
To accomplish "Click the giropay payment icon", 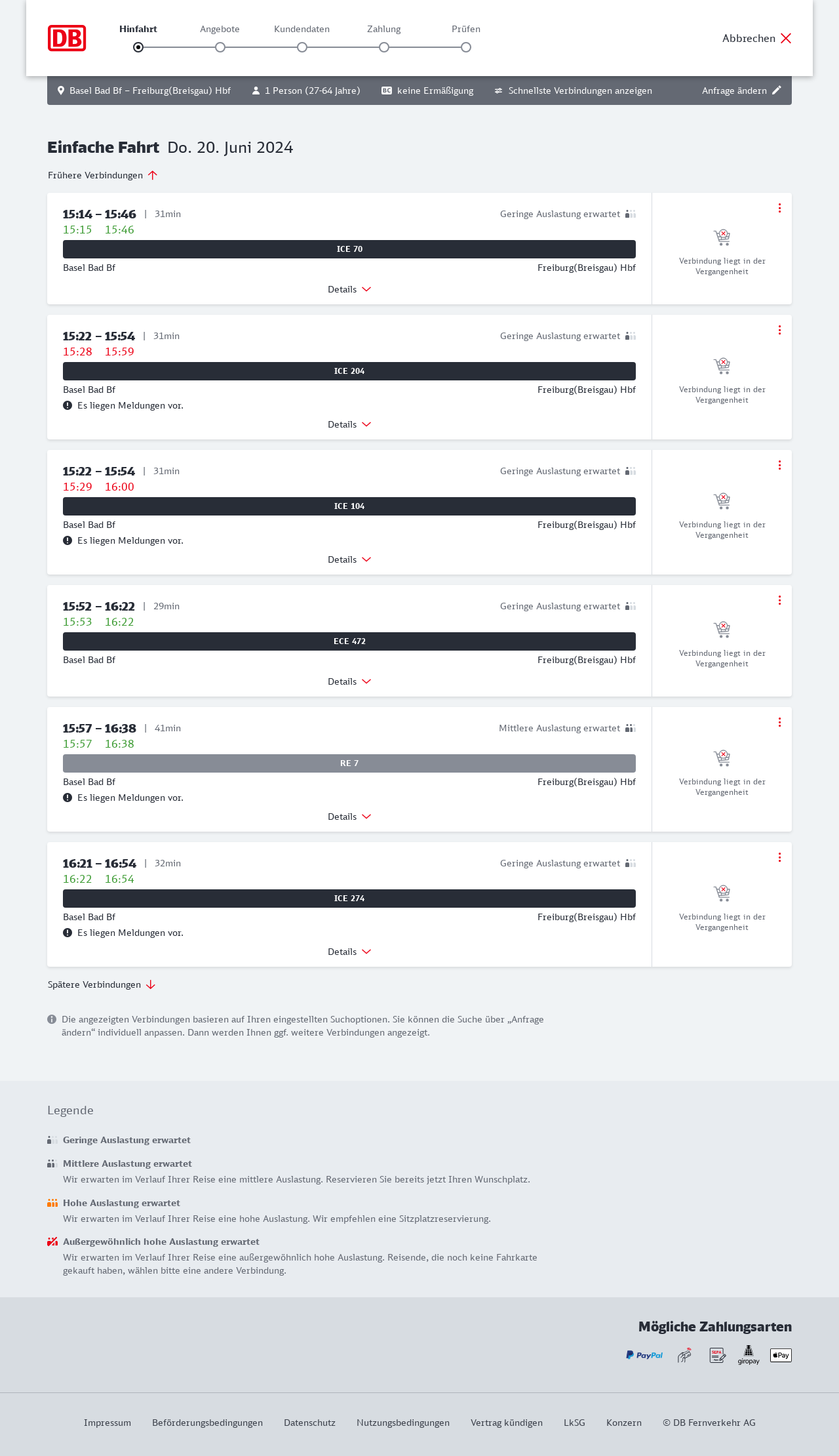I will 749,1355.
